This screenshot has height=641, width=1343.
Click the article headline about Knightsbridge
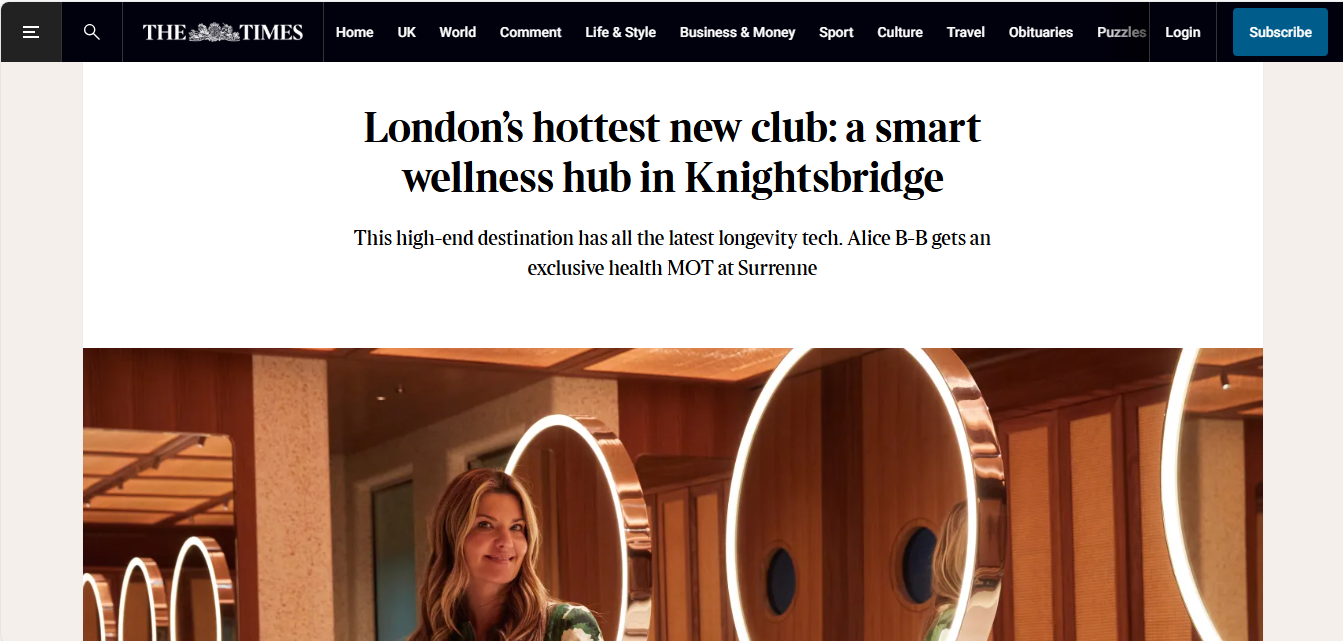pyautogui.click(x=672, y=152)
